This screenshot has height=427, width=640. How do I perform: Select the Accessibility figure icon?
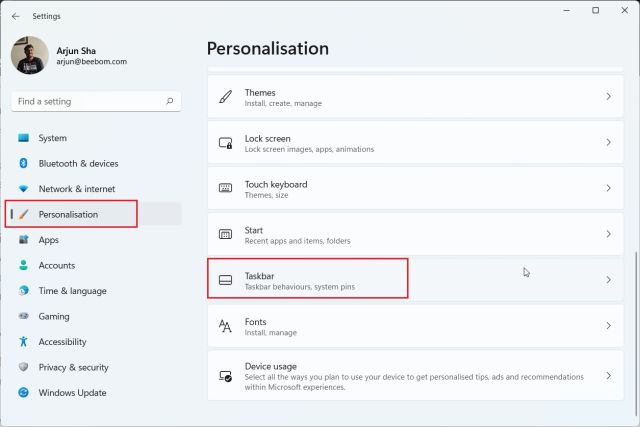[24, 341]
